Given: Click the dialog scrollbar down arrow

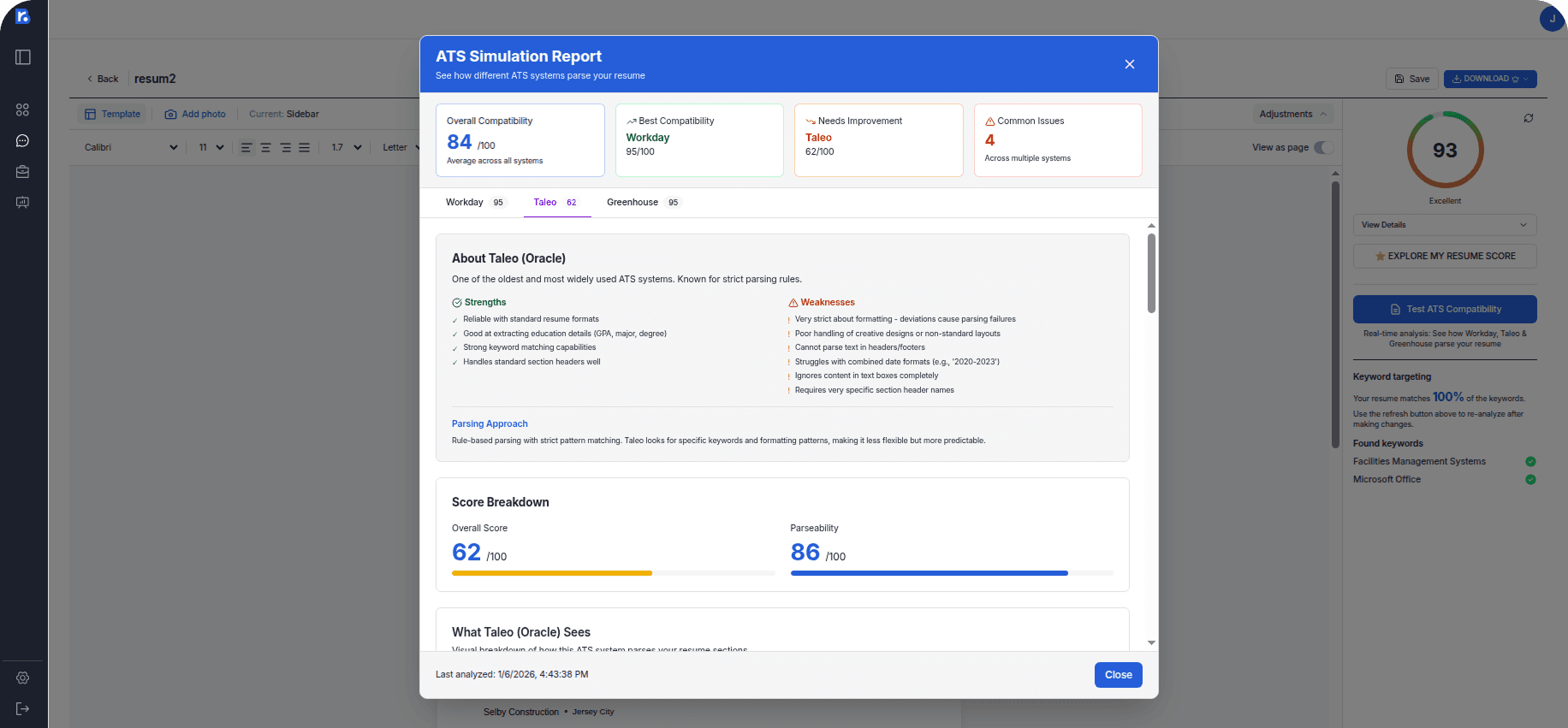Looking at the screenshot, I should [x=1151, y=642].
